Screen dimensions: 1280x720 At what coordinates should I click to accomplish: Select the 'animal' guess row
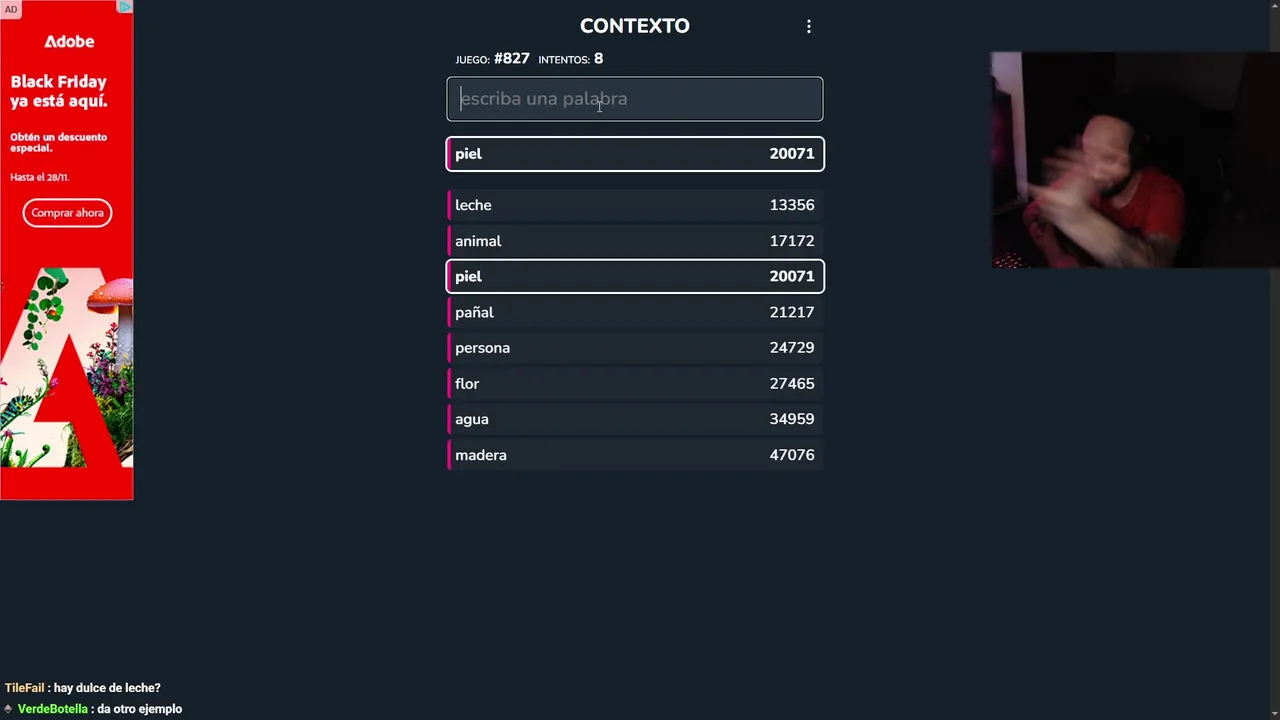(x=635, y=241)
